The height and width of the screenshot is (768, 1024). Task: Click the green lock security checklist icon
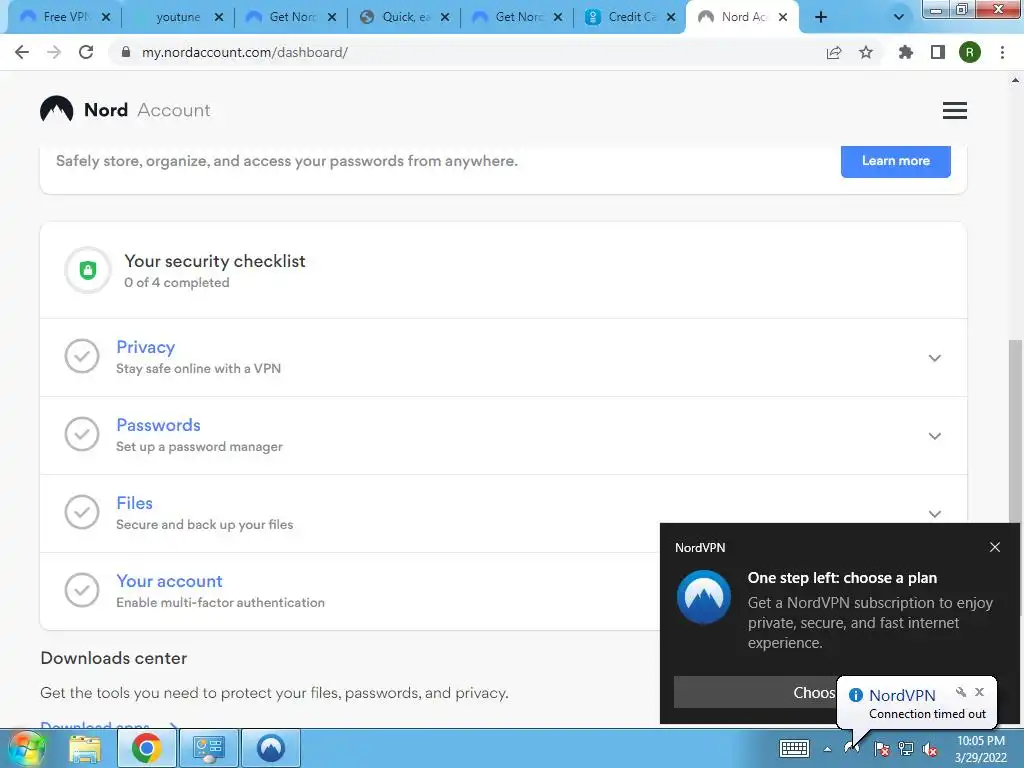click(x=88, y=270)
